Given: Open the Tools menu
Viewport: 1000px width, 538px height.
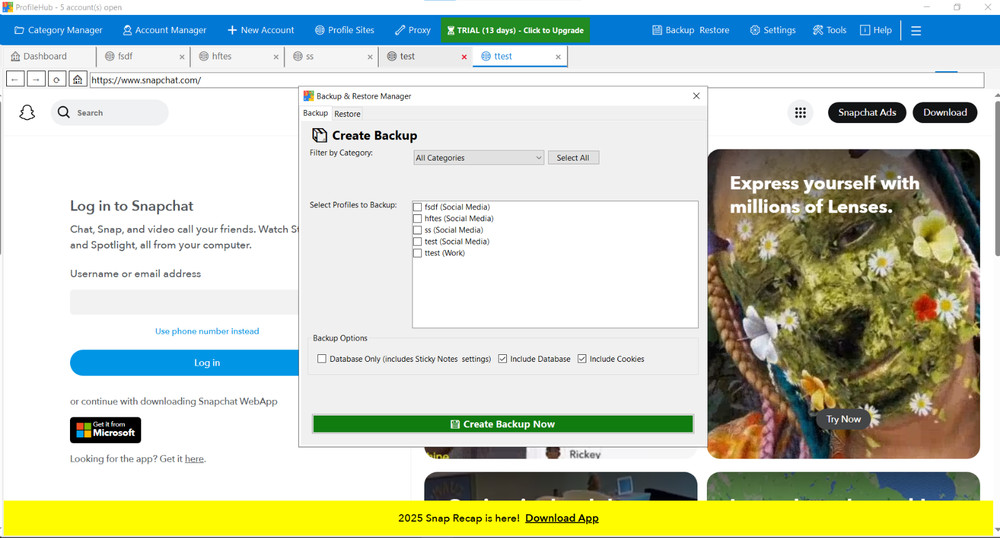Looking at the screenshot, I should [829, 30].
